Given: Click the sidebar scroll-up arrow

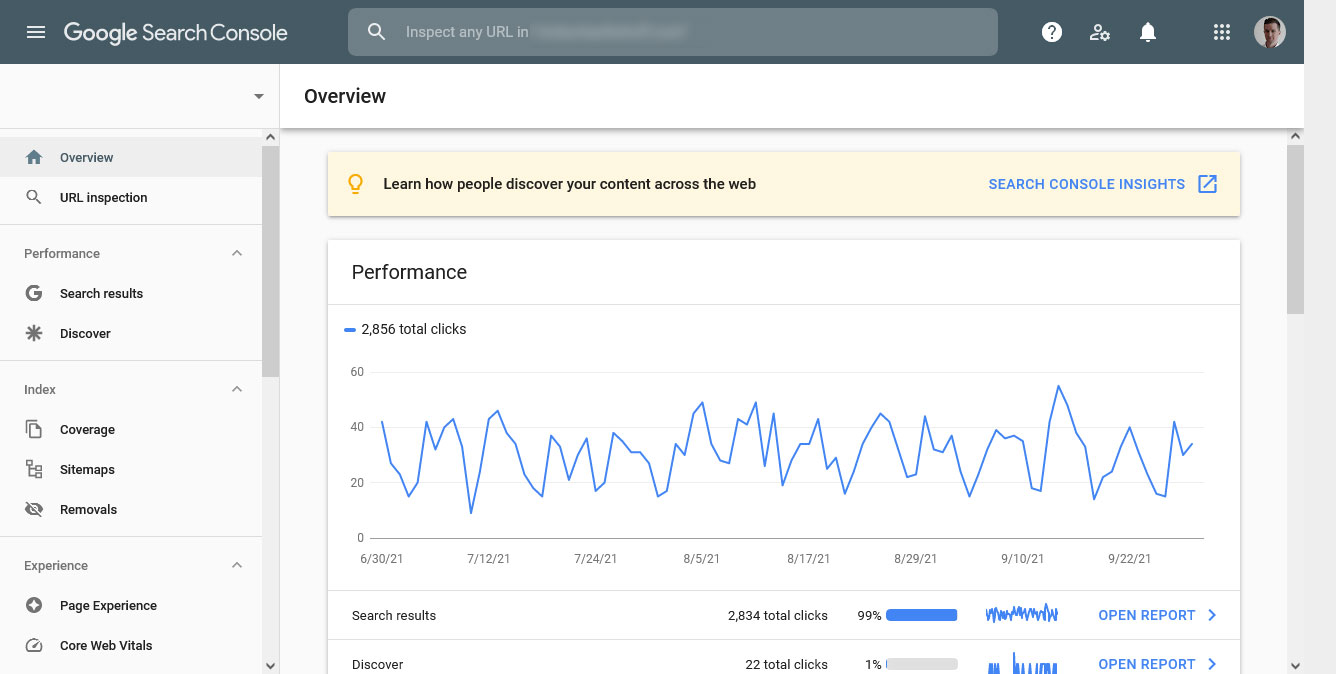Looking at the screenshot, I should (x=271, y=136).
